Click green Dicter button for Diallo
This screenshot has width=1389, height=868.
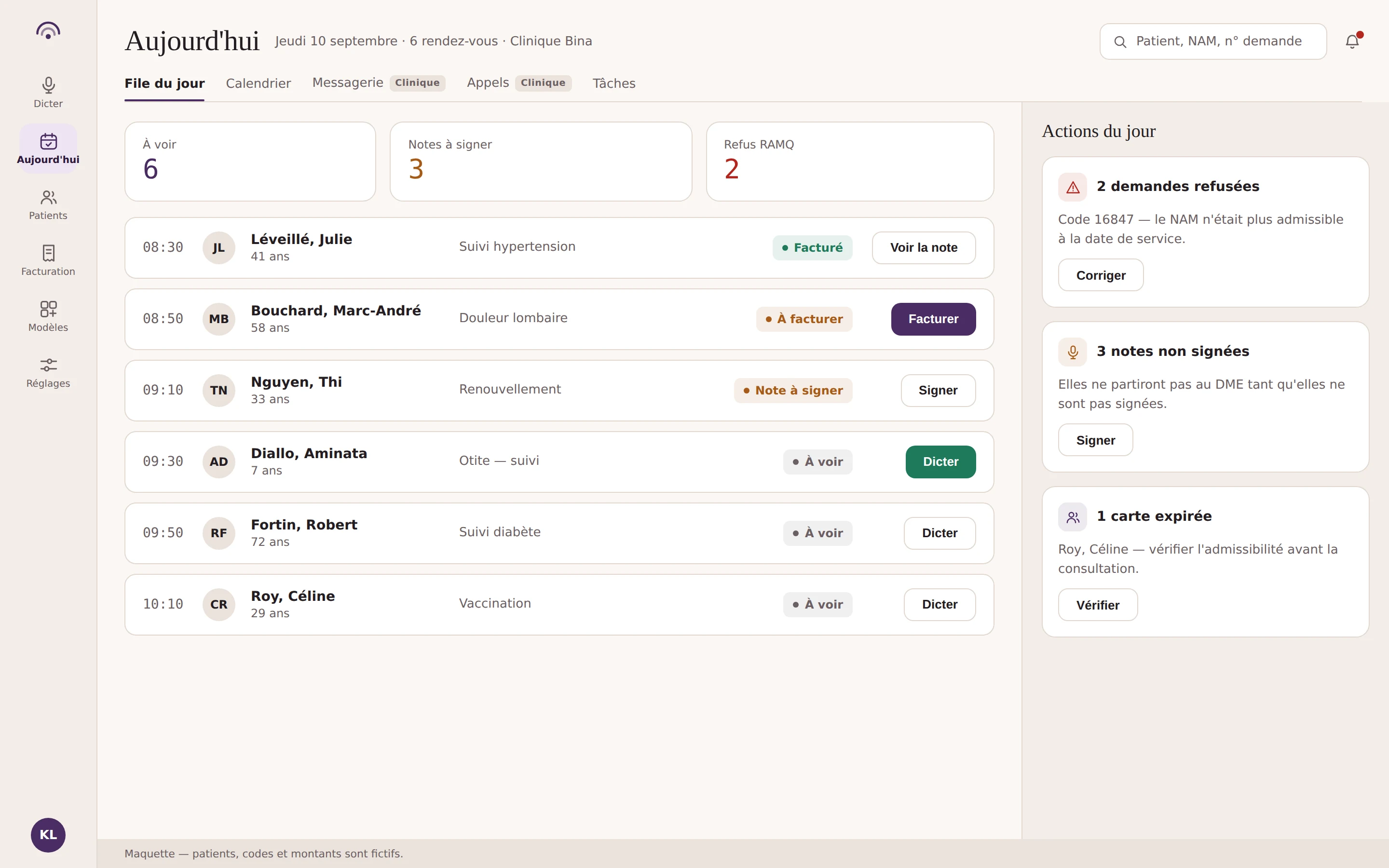(940, 462)
